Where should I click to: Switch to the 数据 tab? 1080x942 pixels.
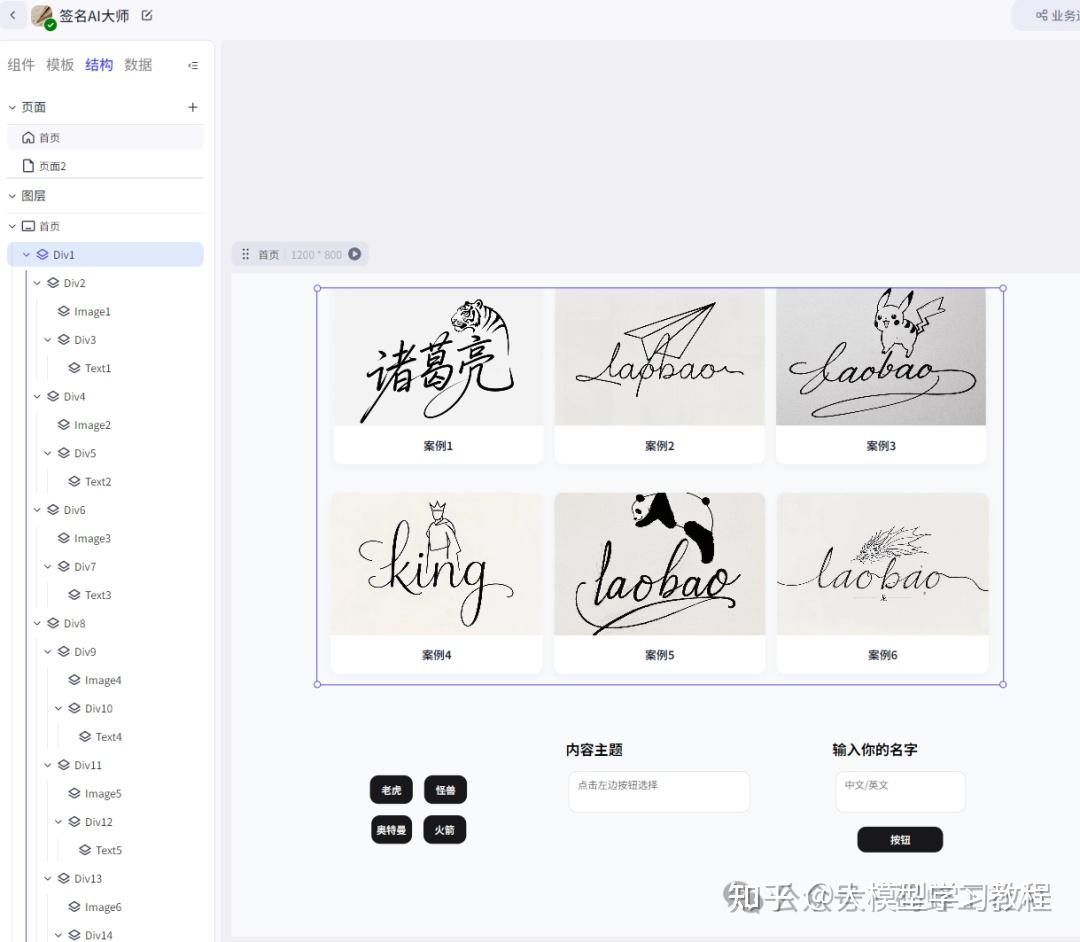click(x=138, y=65)
